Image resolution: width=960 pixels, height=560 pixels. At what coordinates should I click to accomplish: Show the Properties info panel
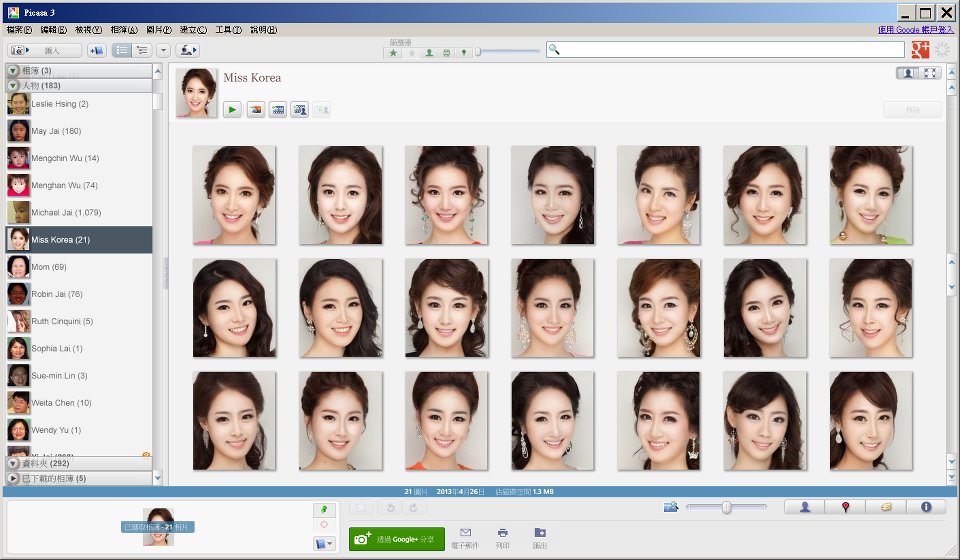click(926, 507)
